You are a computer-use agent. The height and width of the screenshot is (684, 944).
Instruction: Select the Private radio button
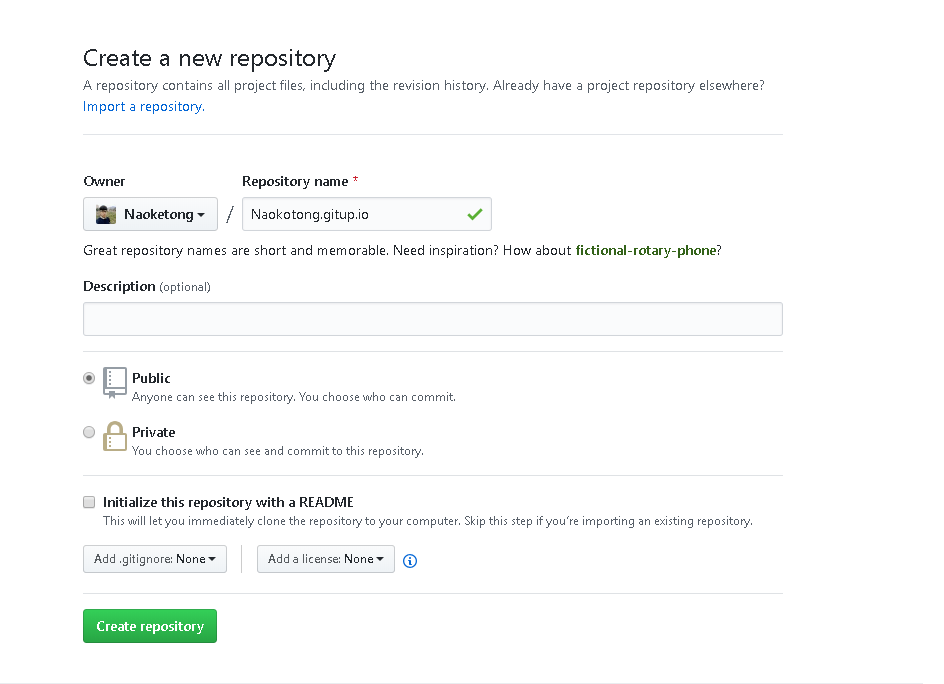[x=89, y=432]
